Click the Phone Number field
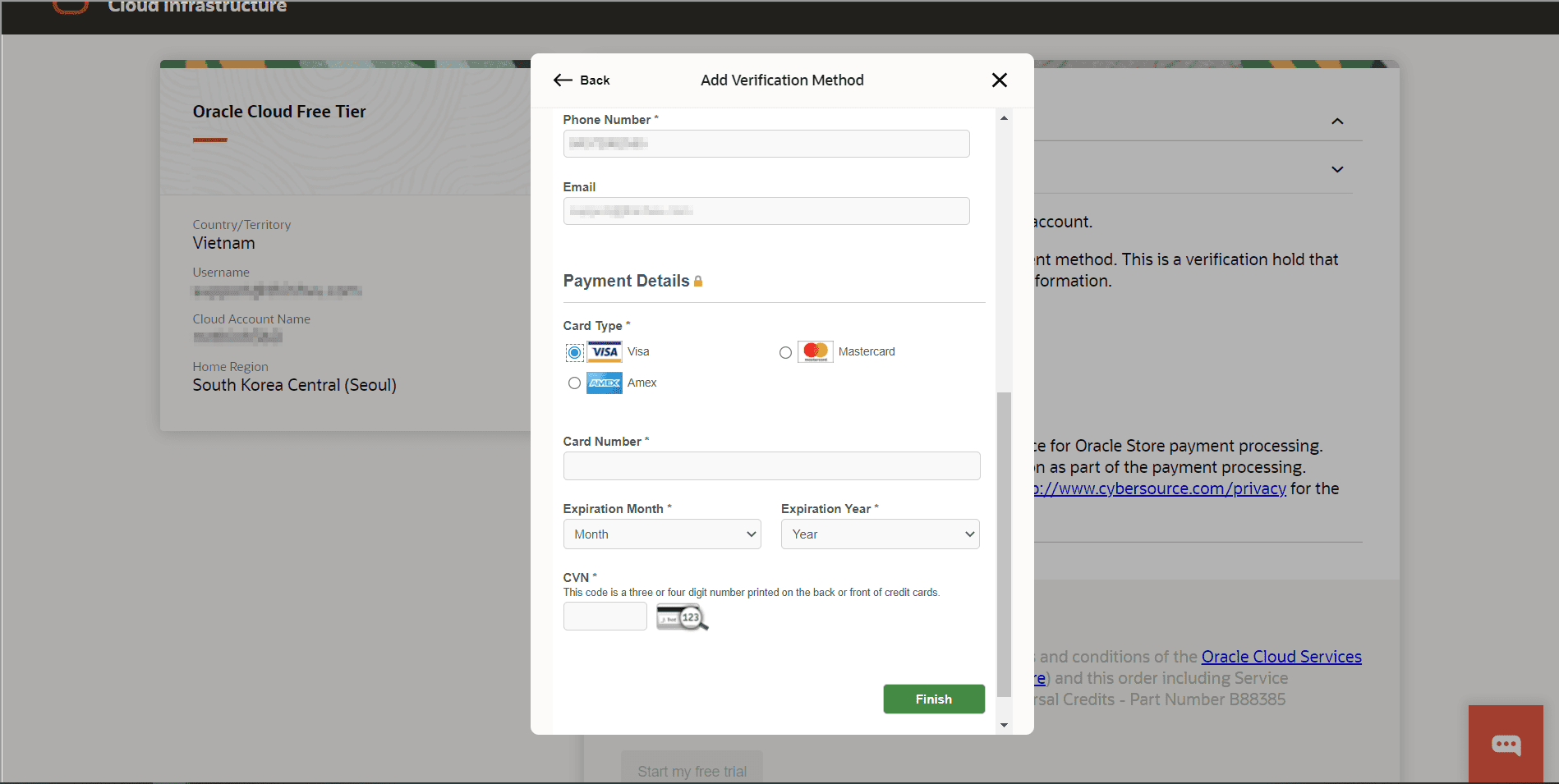1559x784 pixels. tap(766, 144)
